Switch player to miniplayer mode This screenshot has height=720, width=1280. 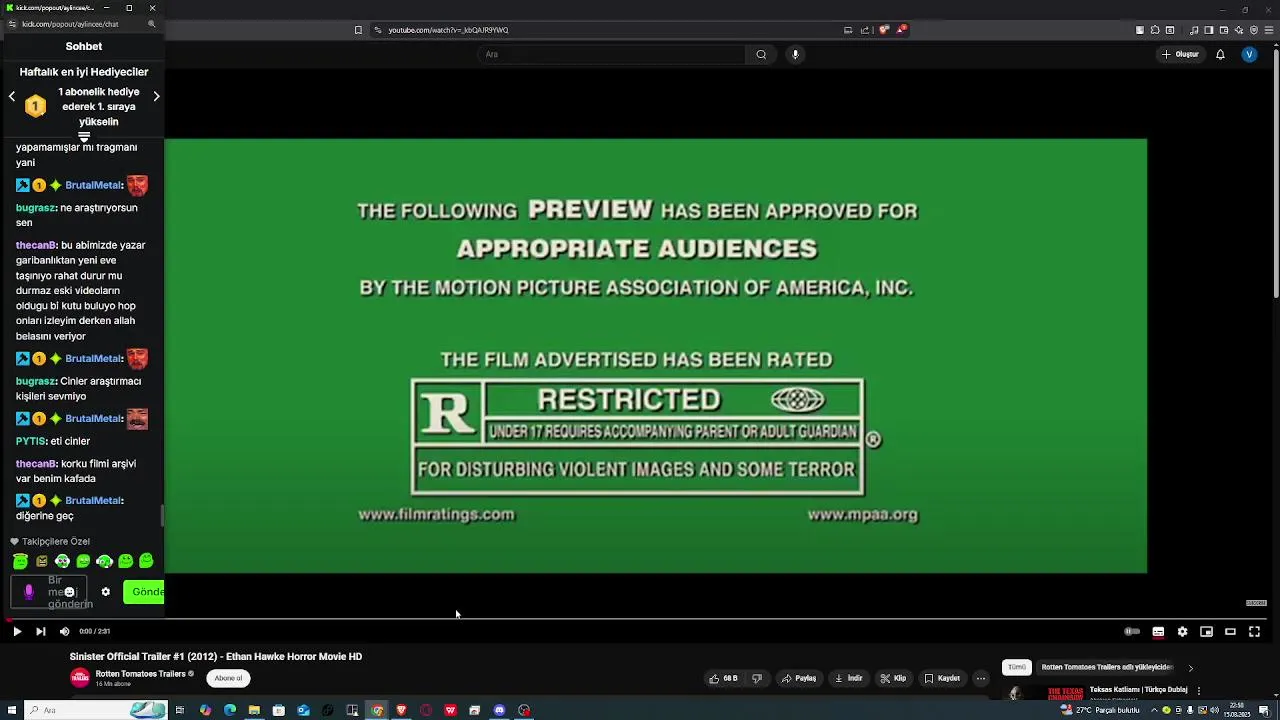1206,631
